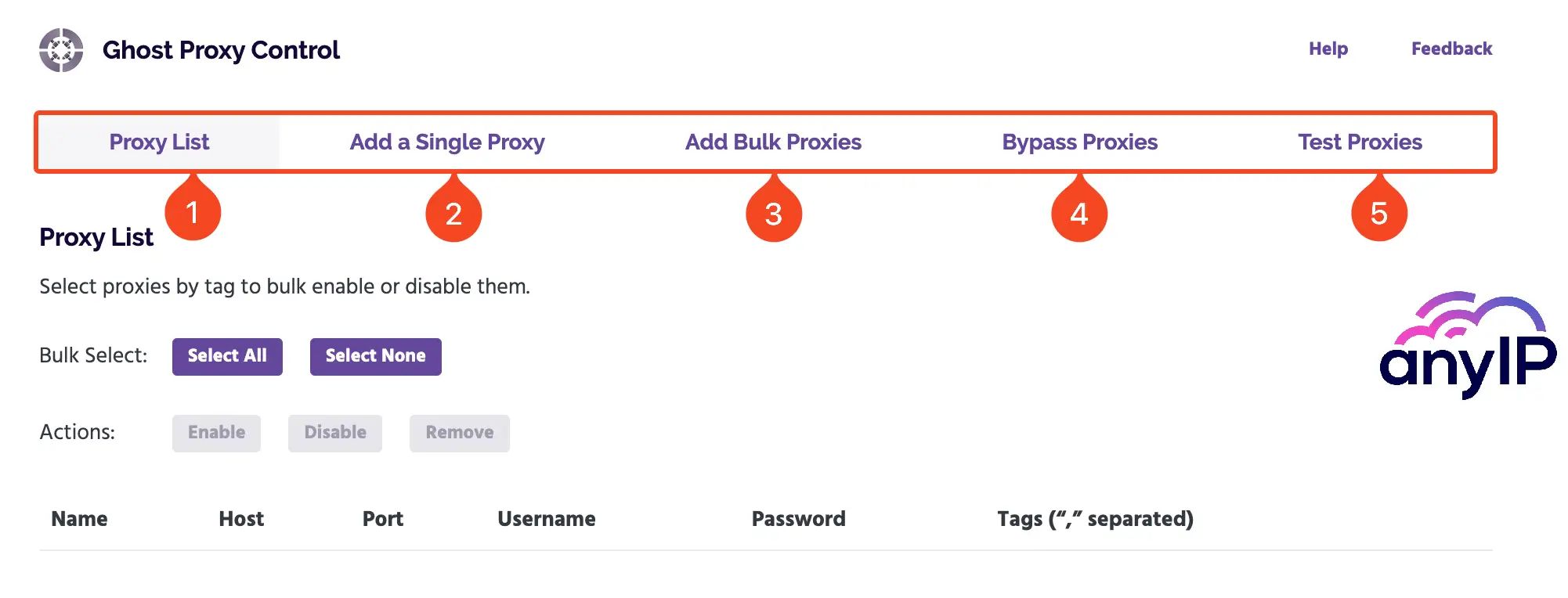
Task: Switch to the Bypass Proxies tab
Action: [1080, 142]
